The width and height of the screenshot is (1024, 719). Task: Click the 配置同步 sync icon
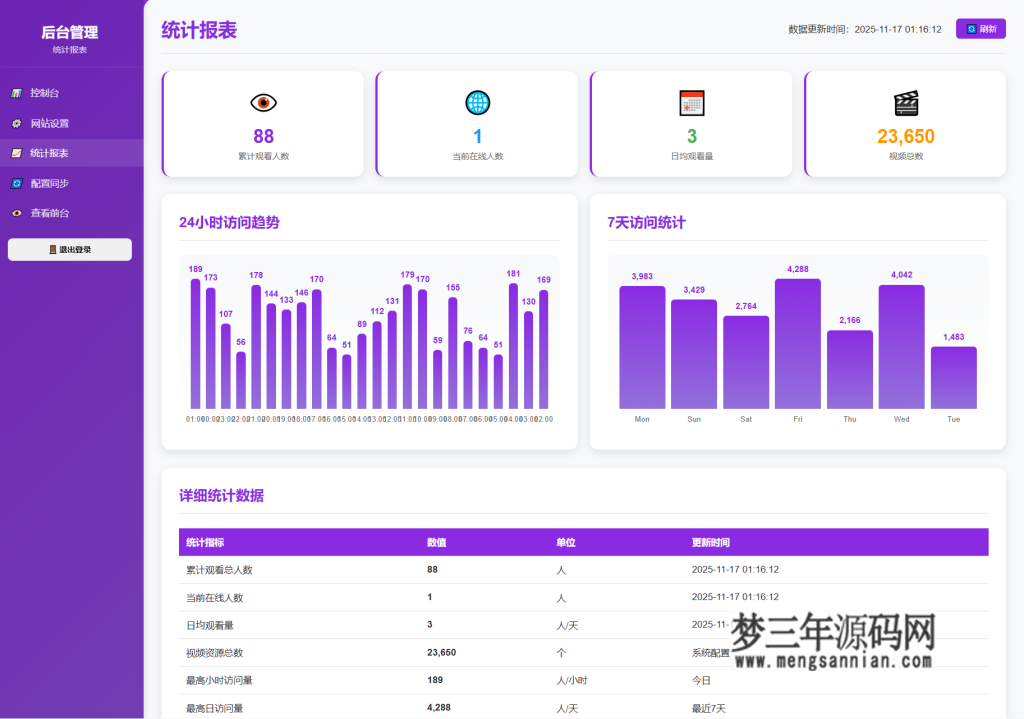(17, 182)
